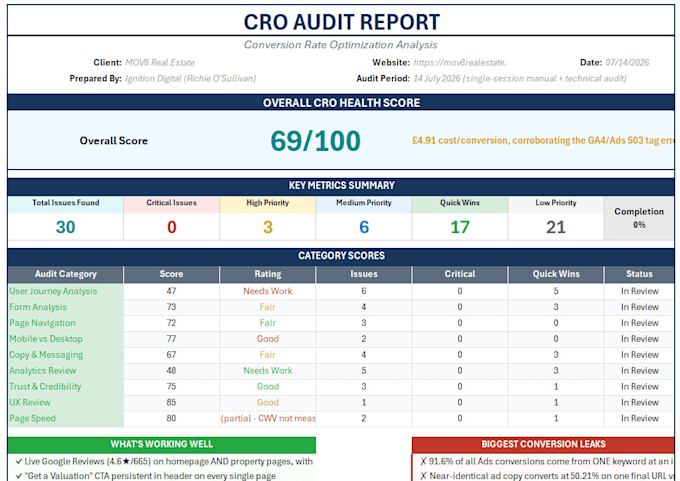The width and height of the screenshot is (680, 481).
Task: Click the Medium Priority label cell
Action: coord(364,205)
